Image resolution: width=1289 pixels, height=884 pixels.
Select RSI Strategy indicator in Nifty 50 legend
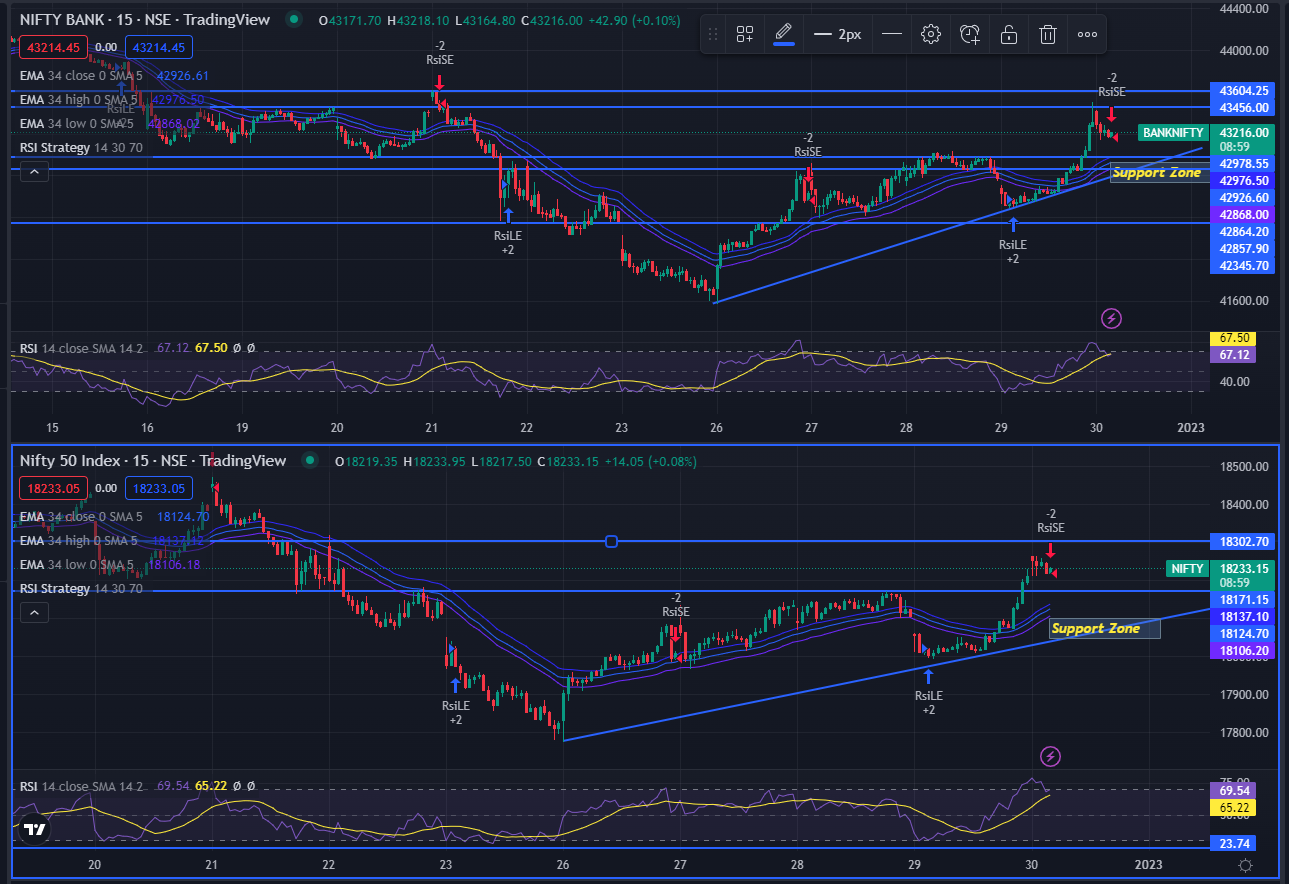(81, 588)
